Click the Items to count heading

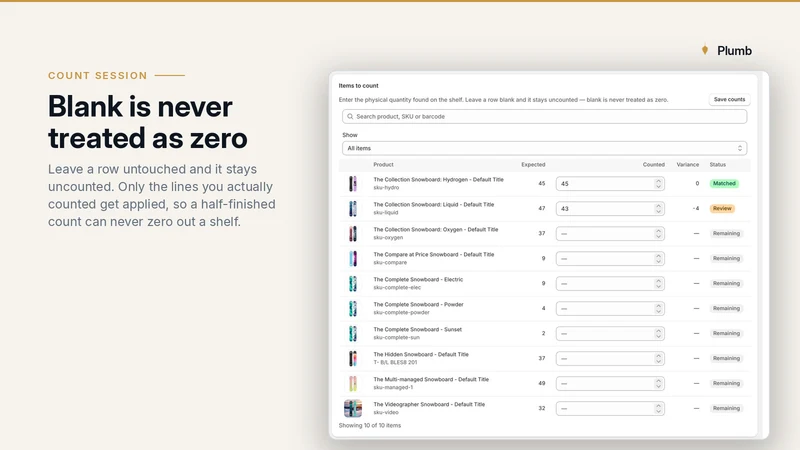pos(359,86)
